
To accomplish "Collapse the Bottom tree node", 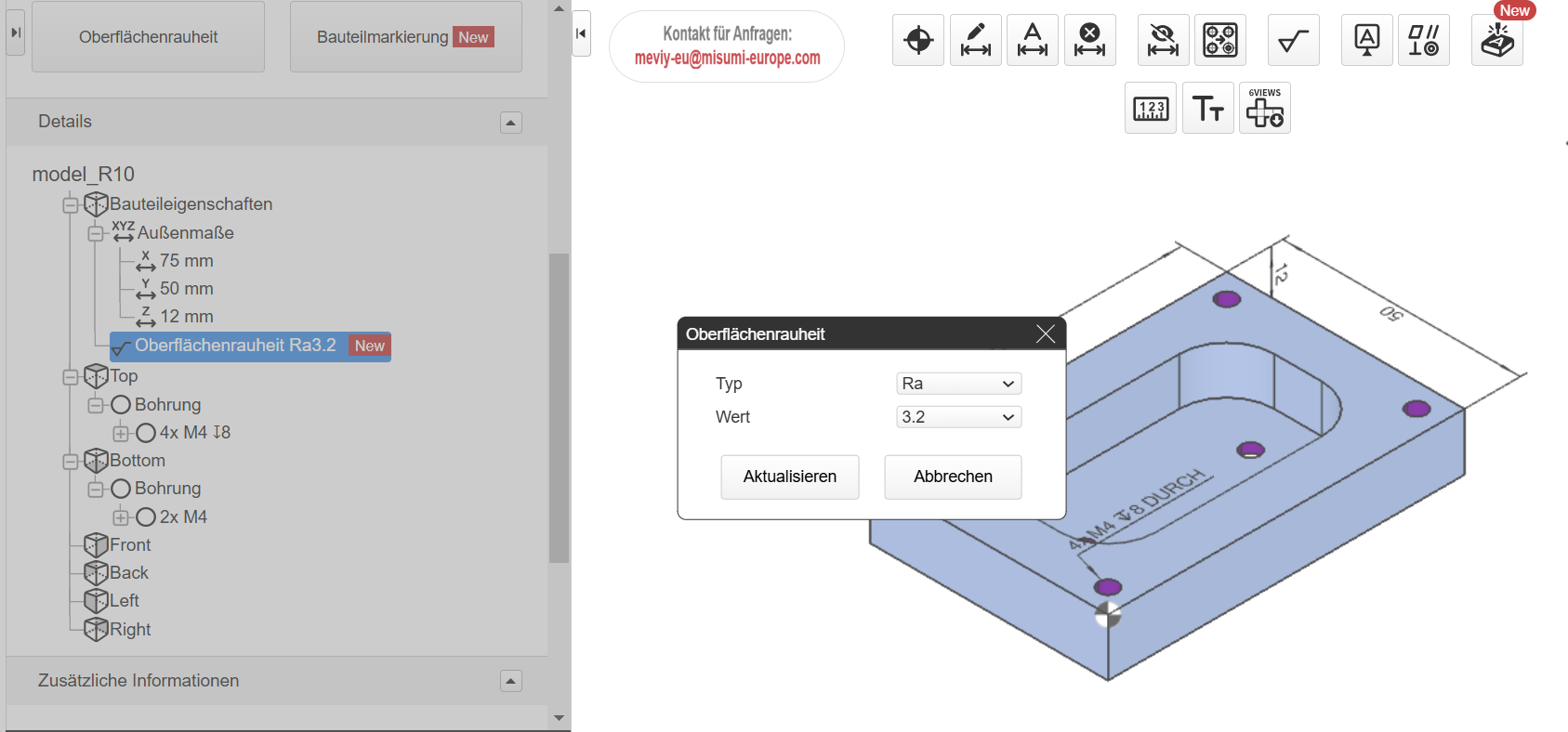I will point(71,462).
